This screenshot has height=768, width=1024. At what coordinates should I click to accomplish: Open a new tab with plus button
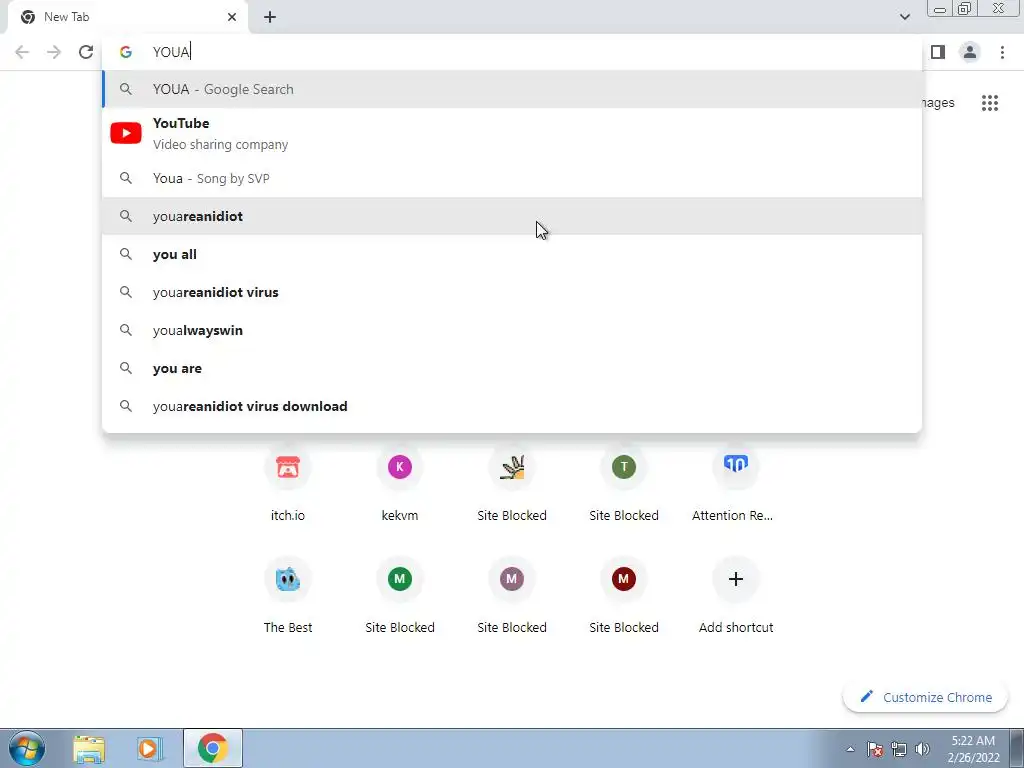tap(270, 17)
